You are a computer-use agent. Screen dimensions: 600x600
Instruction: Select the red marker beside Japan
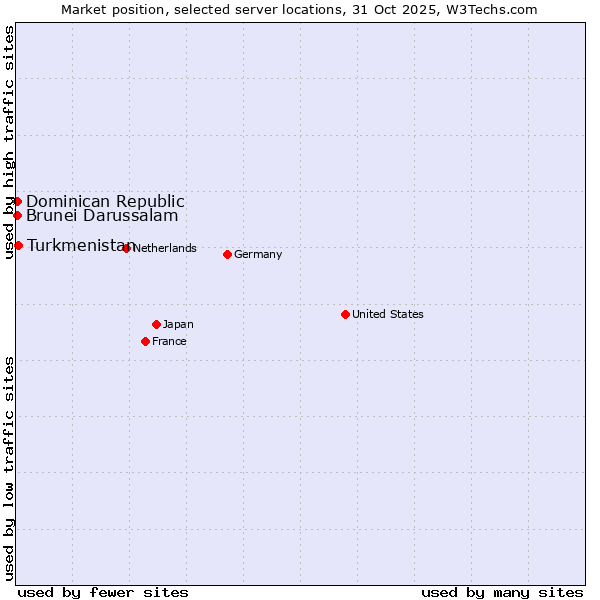pyautogui.click(x=156, y=324)
